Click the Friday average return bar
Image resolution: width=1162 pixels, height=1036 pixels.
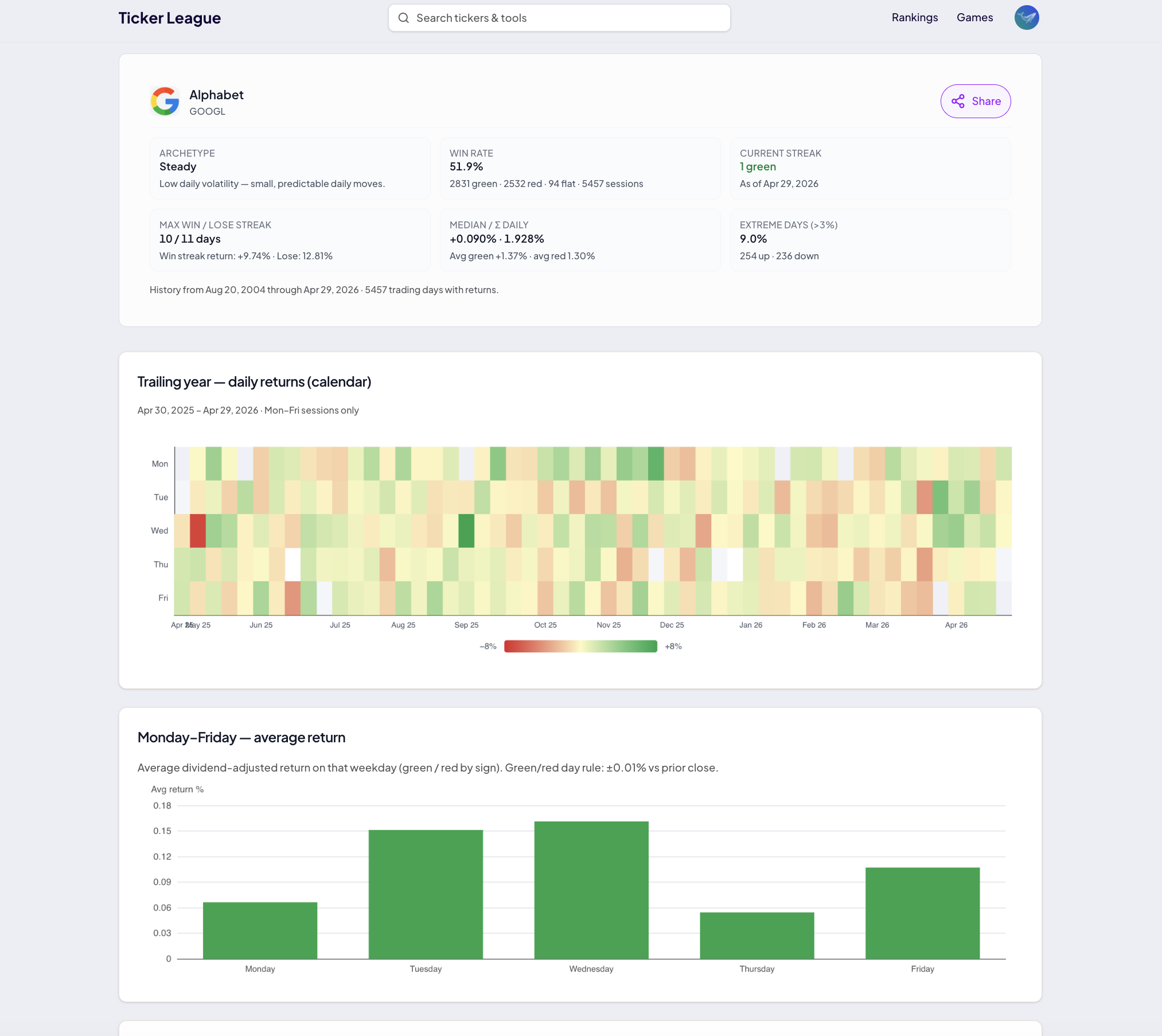click(x=923, y=913)
